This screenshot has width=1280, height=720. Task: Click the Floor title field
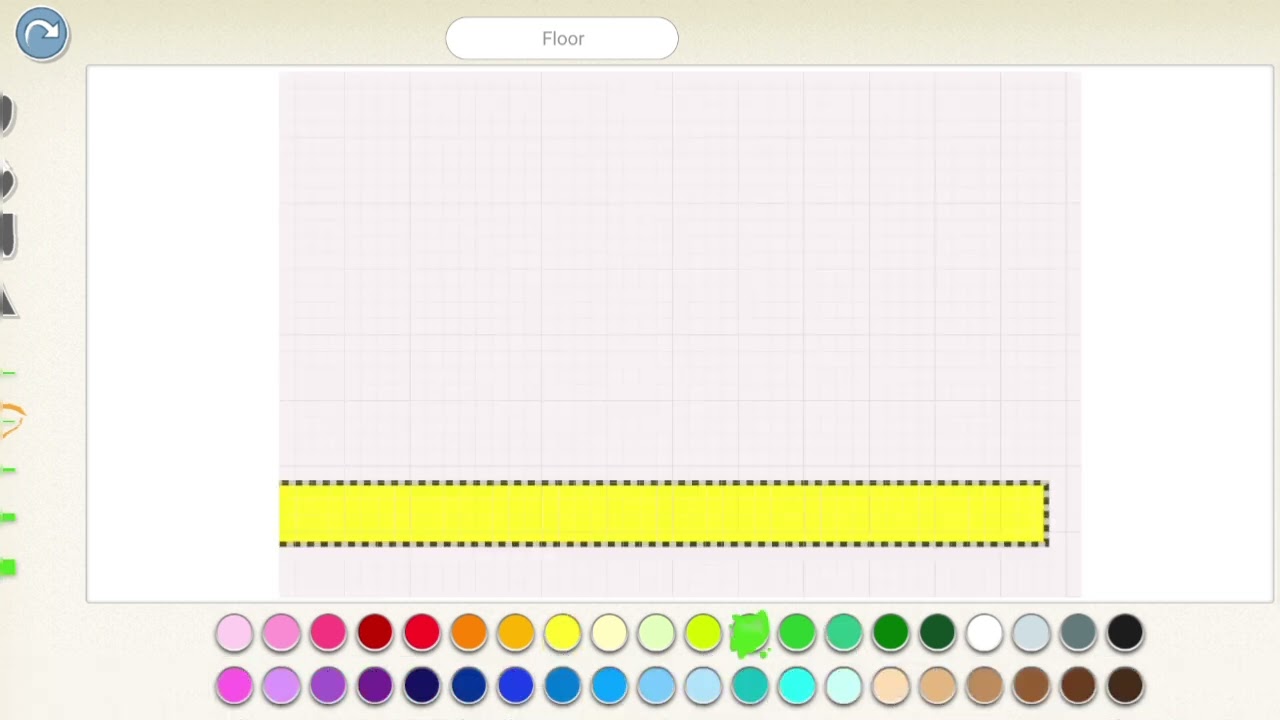point(562,38)
